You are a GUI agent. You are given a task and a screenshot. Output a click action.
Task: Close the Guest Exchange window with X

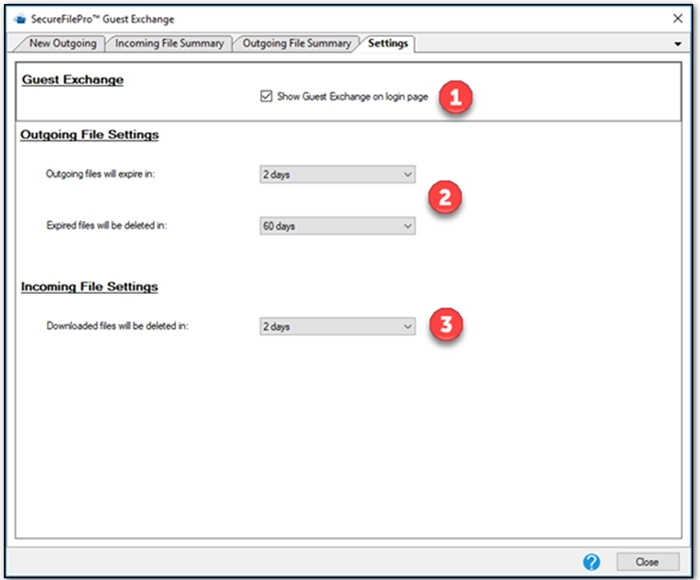pos(678,19)
